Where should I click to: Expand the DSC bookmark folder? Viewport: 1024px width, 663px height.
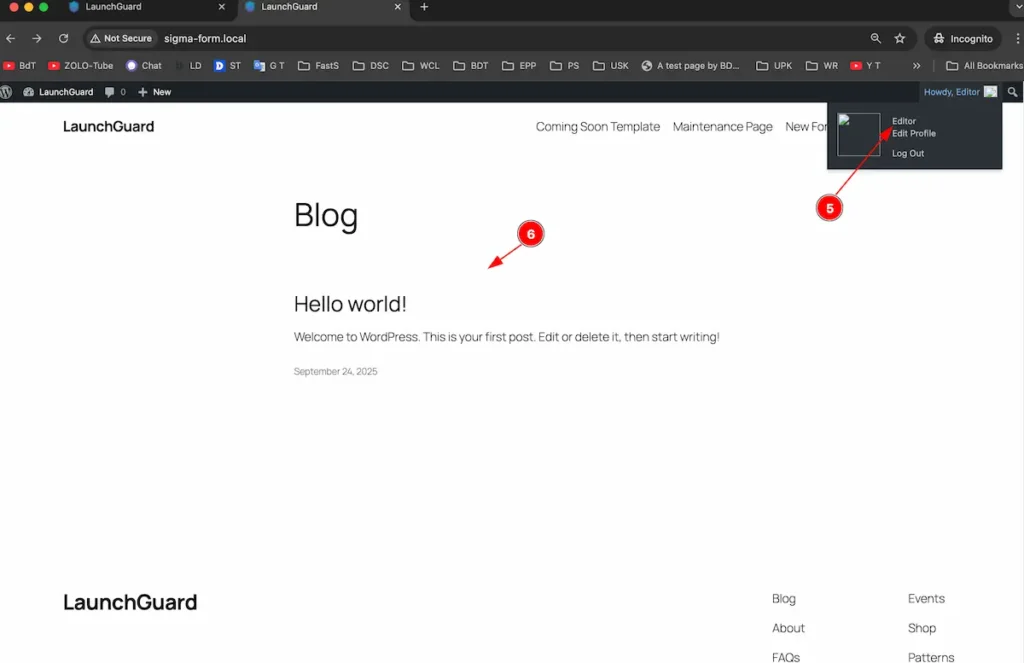(x=371, y=65)
